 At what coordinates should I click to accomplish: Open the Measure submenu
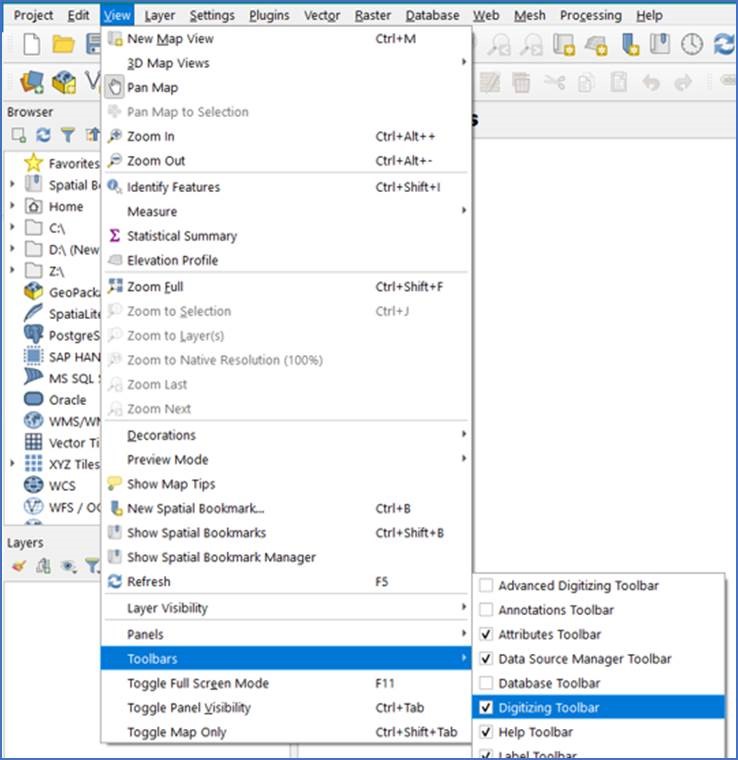(286, 211)
